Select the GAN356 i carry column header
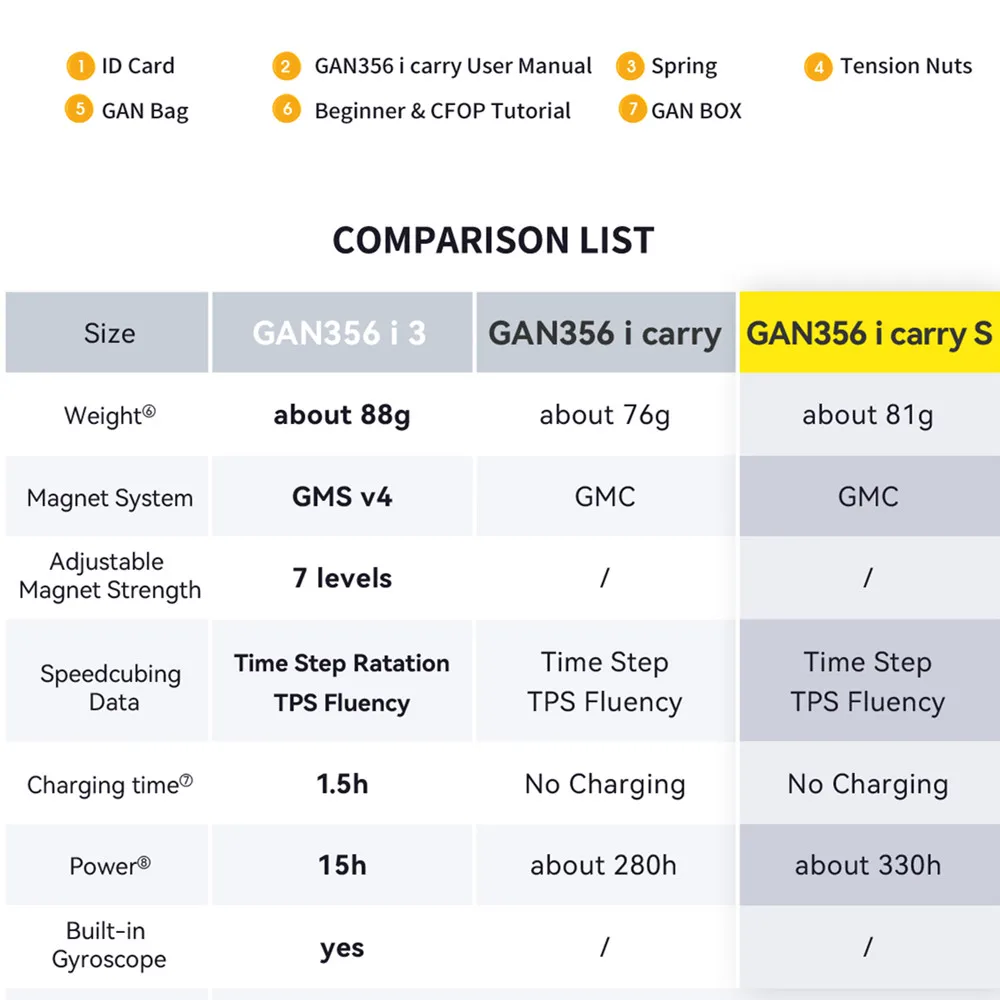 click(605, 333)
